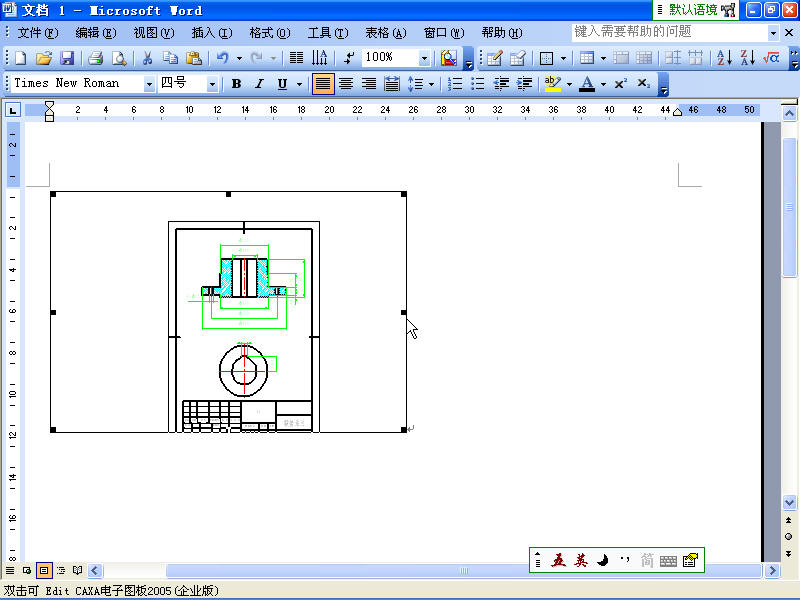Apply the yellow highlight marker
The height and width of the screenshot is (600, 800).
(553, 84)
